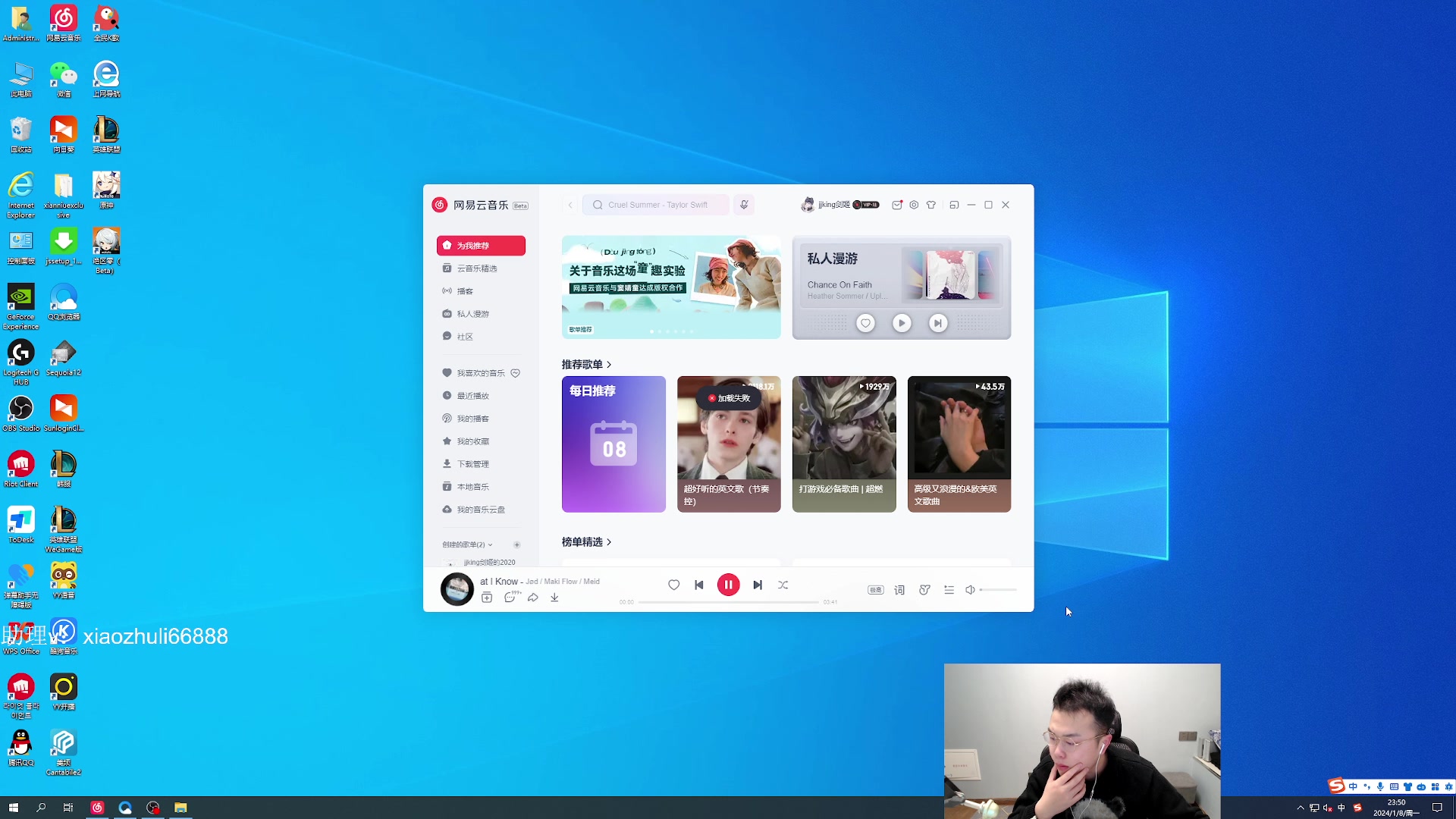Open the skin theme shirt icon

[x=931, y=205]
